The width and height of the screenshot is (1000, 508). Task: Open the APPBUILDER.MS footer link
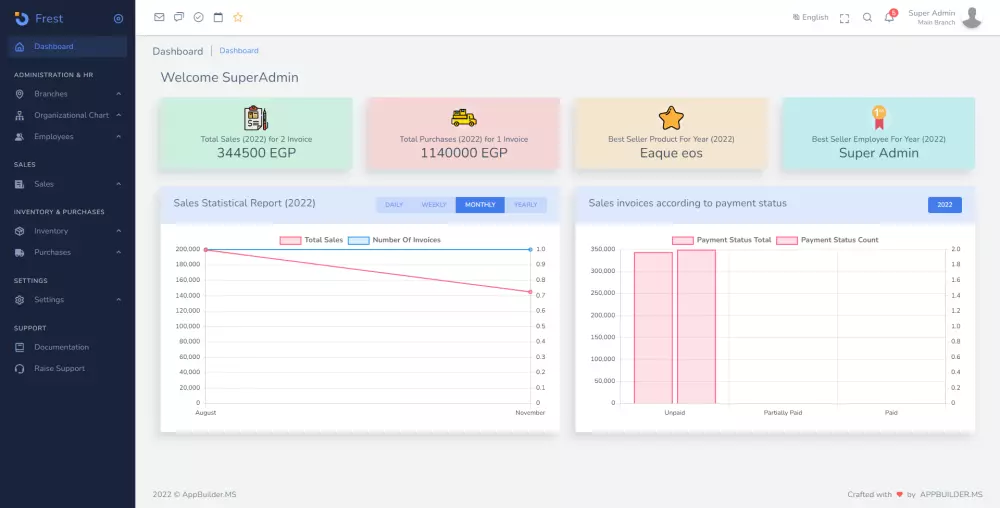pos(951,495)
